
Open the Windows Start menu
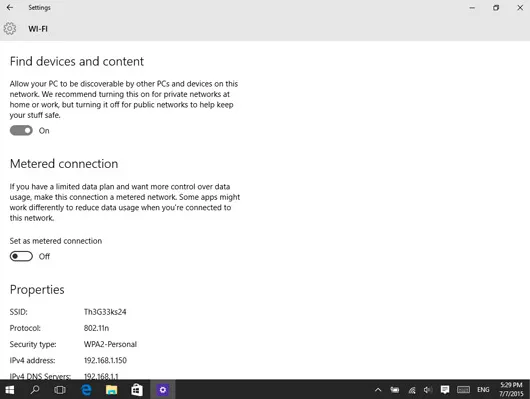coord(10,390)
